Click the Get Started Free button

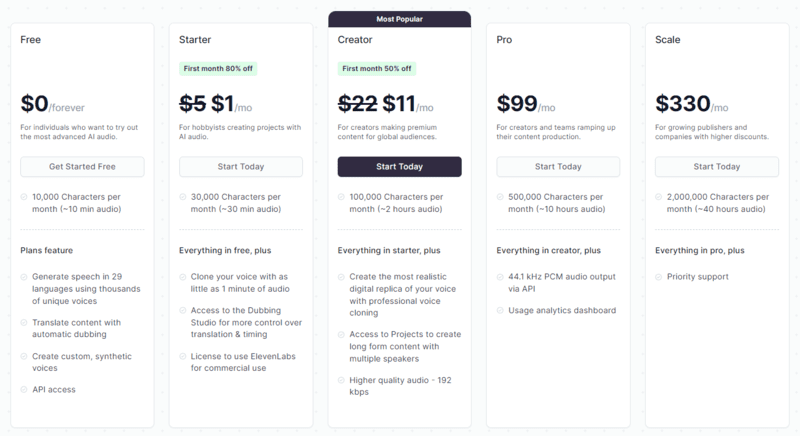point(82,167)
